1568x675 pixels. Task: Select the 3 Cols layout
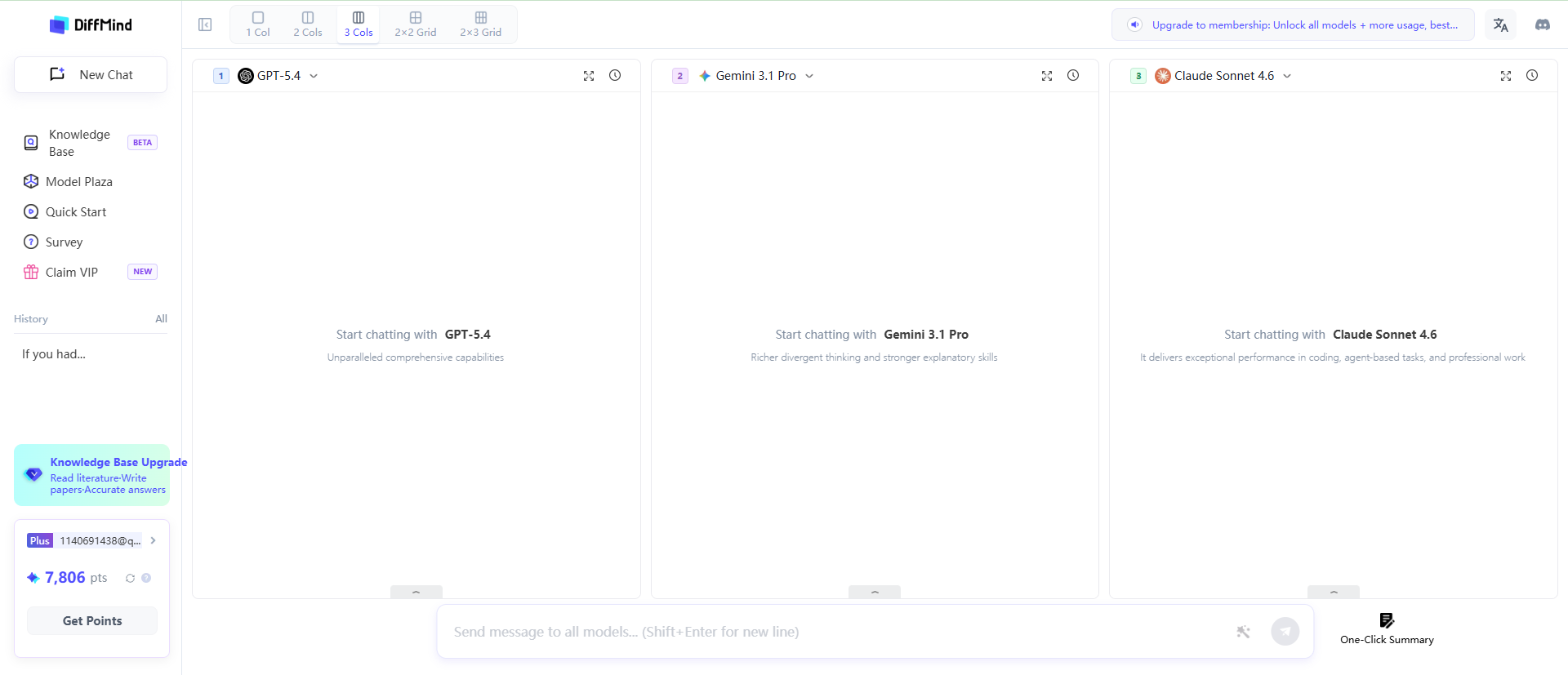coord(359,24)
